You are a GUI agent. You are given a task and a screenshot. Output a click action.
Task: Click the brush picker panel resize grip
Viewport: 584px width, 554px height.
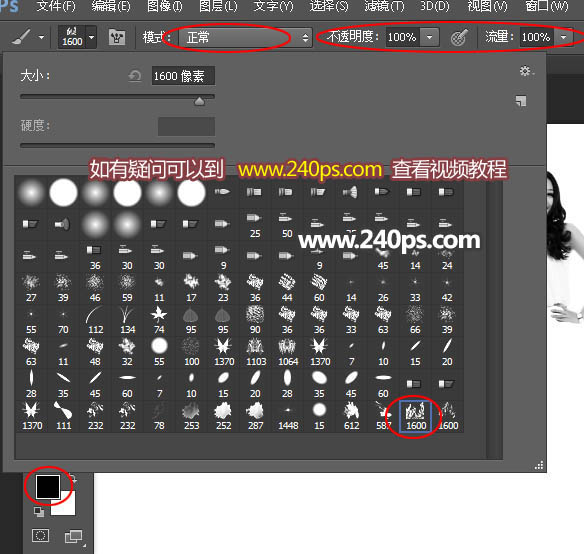coord(539,465)
